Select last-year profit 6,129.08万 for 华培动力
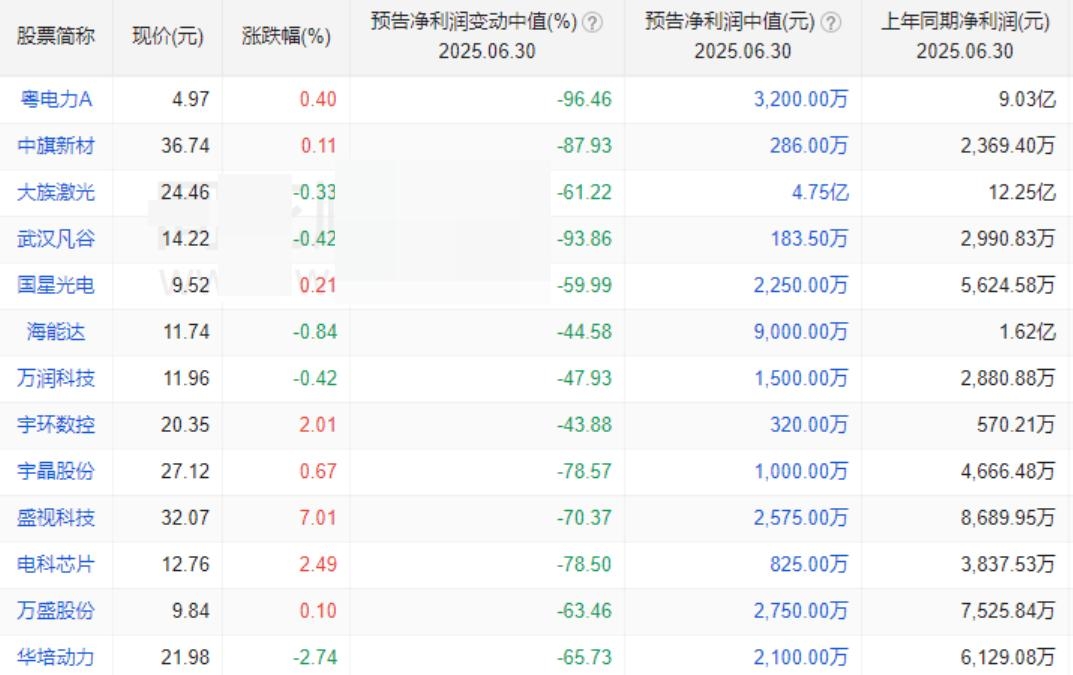 click(x=1008, y=658)
